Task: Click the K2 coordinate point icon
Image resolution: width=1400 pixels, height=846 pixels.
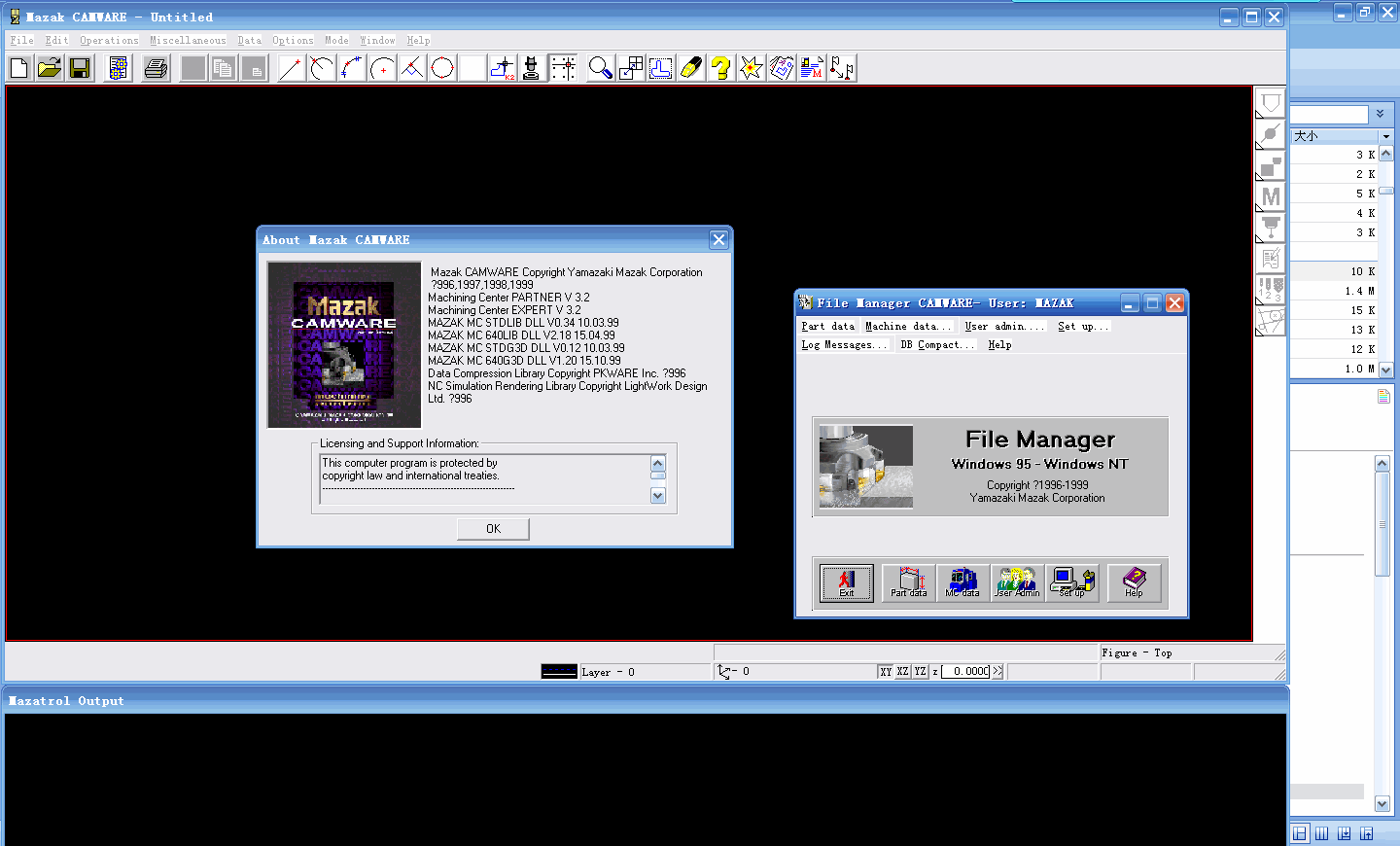Action: [503, 68]
